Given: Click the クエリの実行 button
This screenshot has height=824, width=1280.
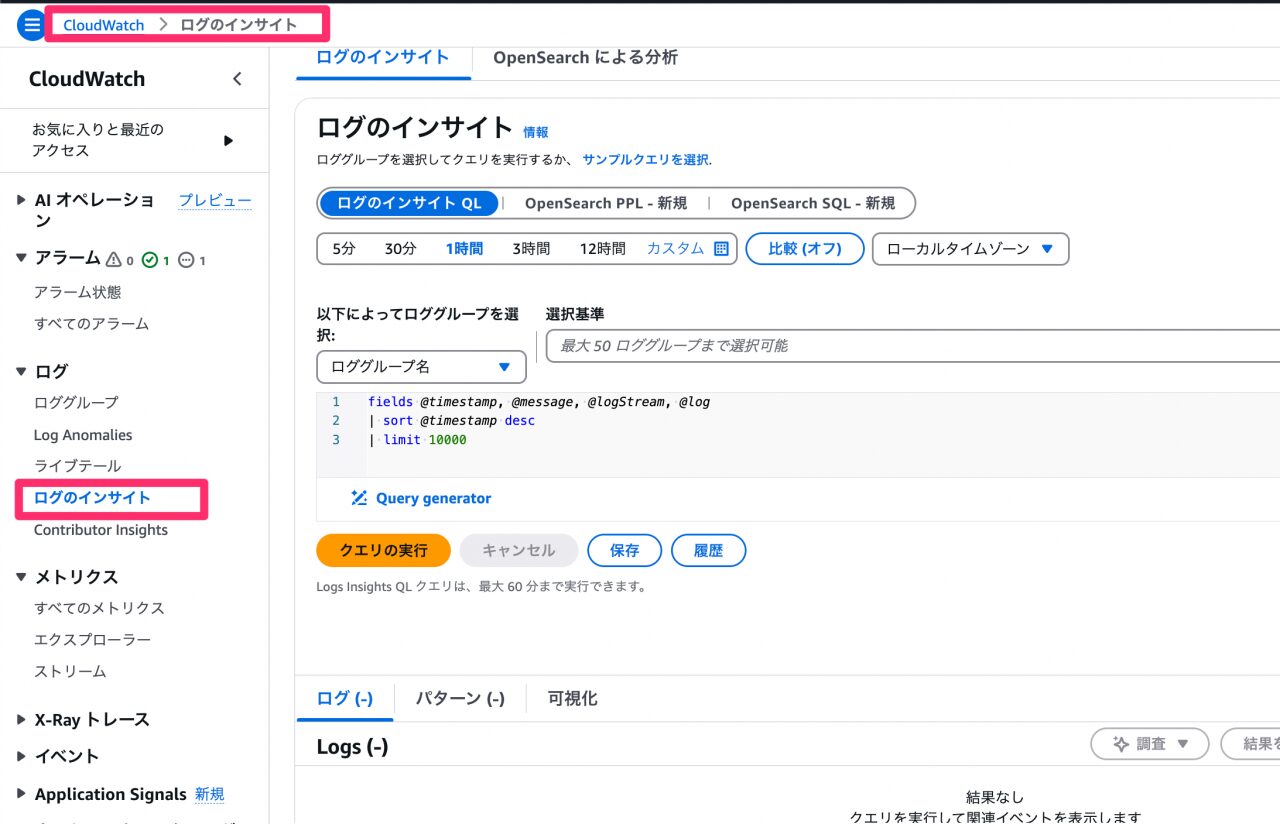Looking at the screenshot, I should [383, 550].
